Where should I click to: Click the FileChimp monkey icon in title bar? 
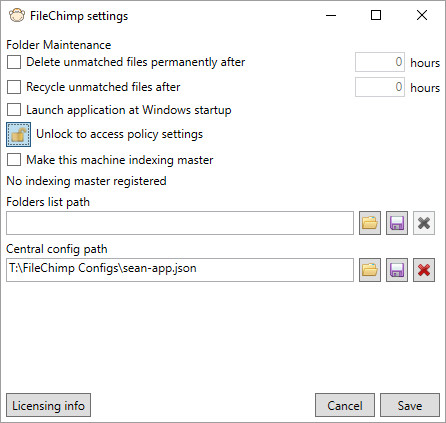(17, 16)
